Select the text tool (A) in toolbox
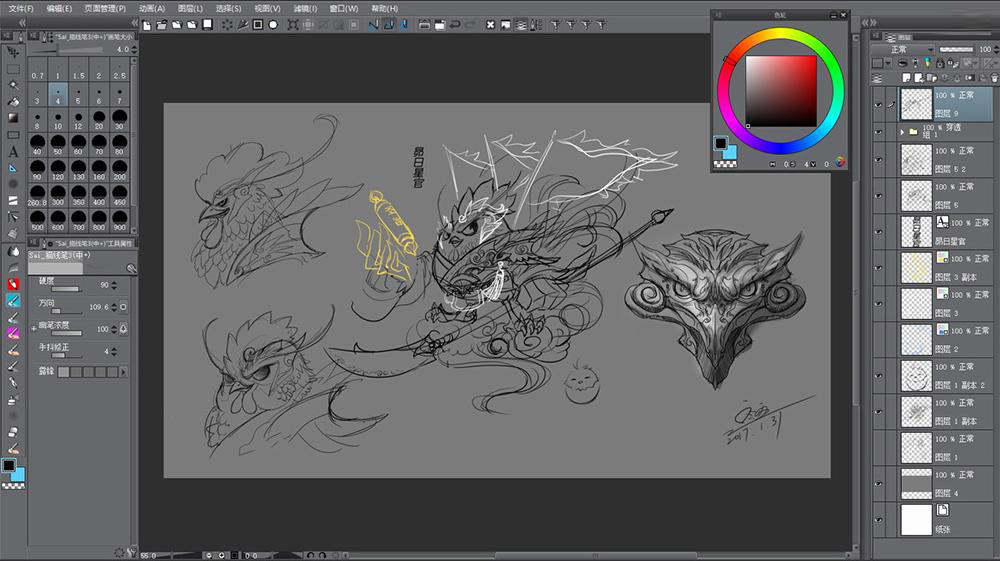The height and width of the screenshot is (561, 1000). click(13, 152)
